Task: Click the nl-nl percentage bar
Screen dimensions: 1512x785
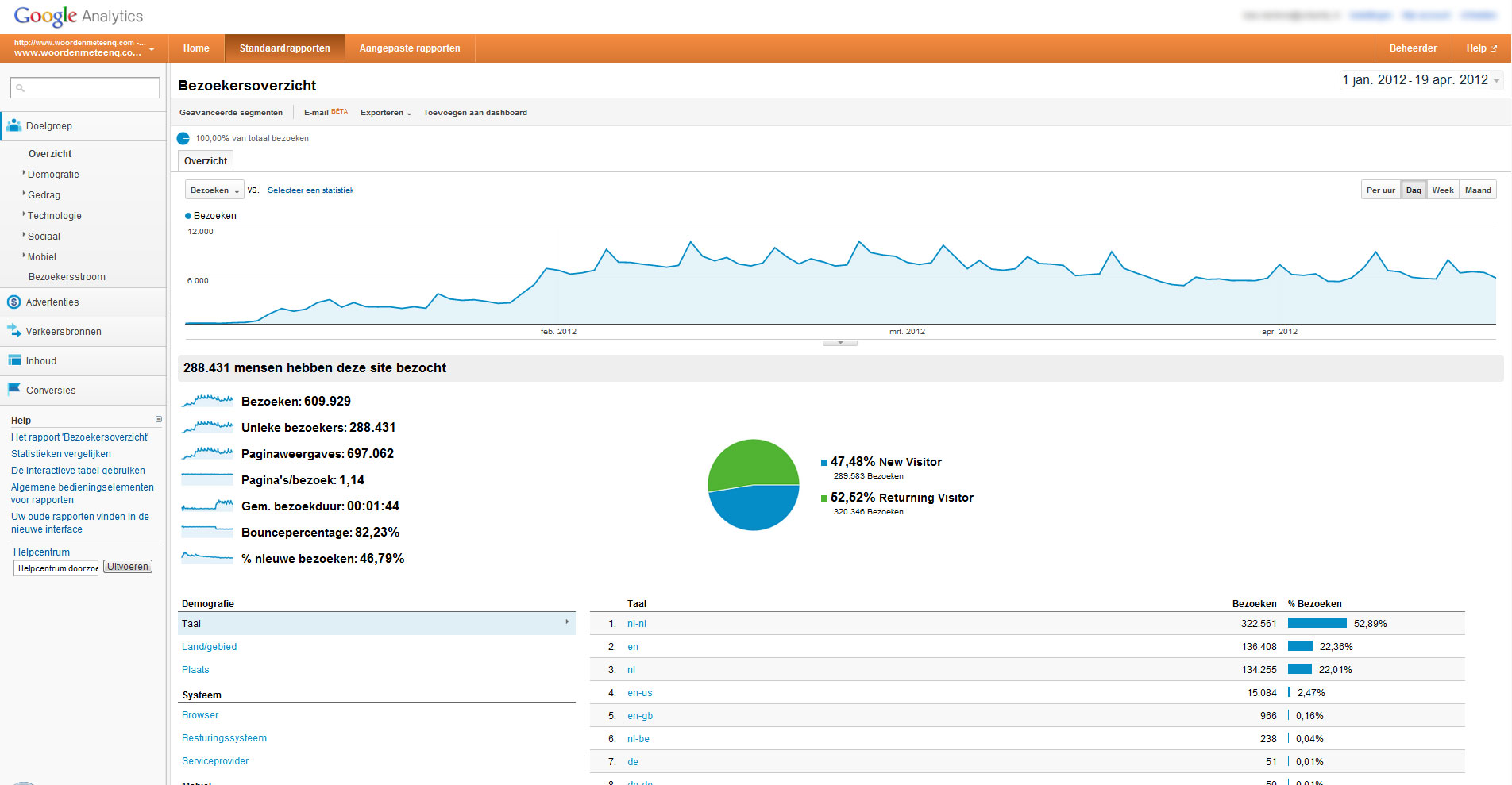Action: click(1317, 623)
